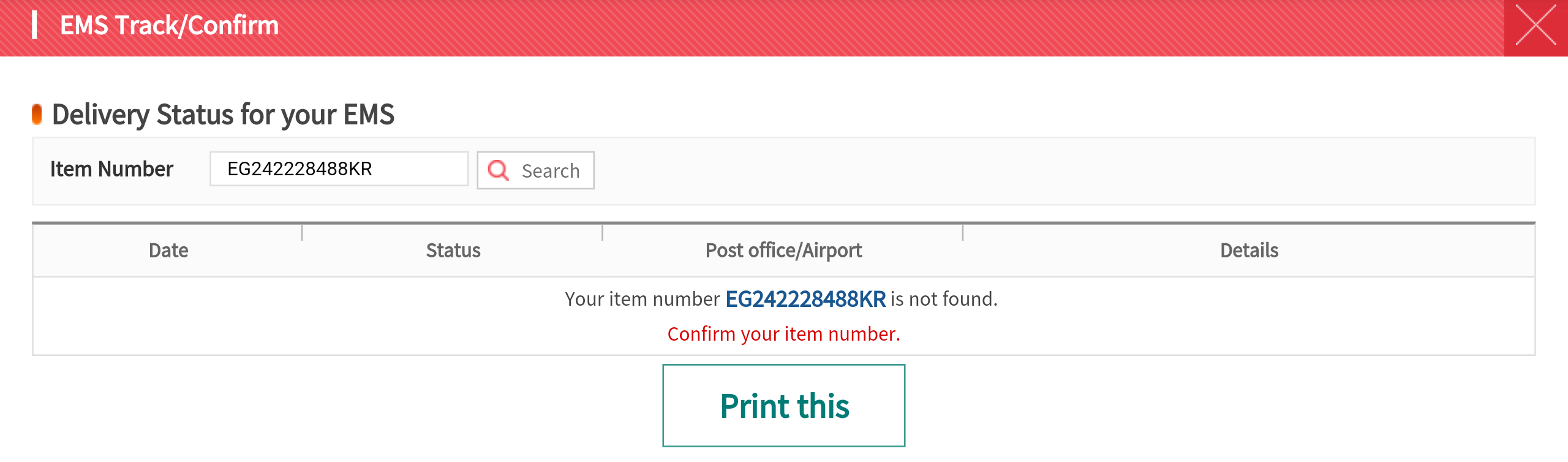Click the Search button text

(x=551, y=171)
